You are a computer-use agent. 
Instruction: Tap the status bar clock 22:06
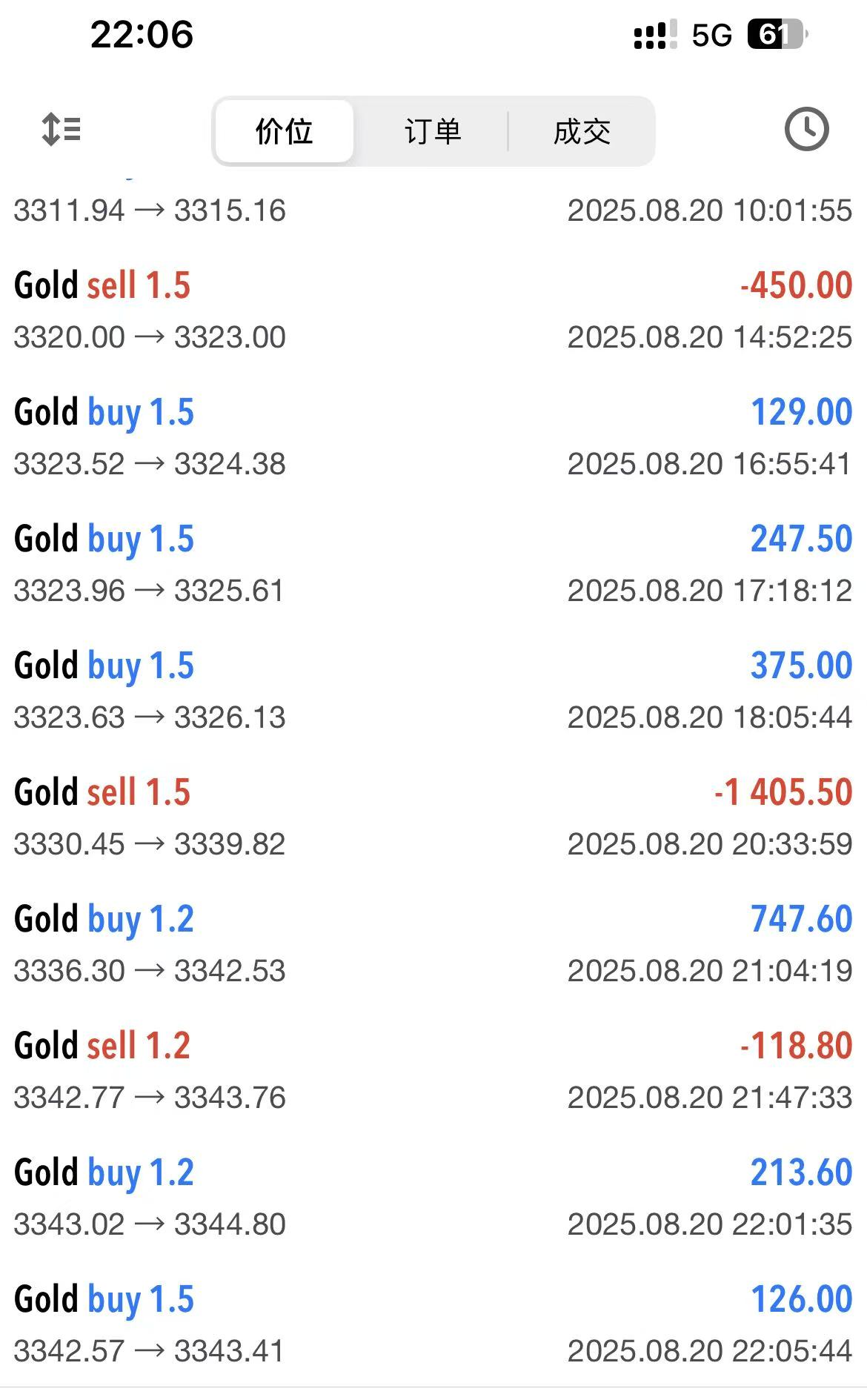pyautogui.click(x=142, y=35)
